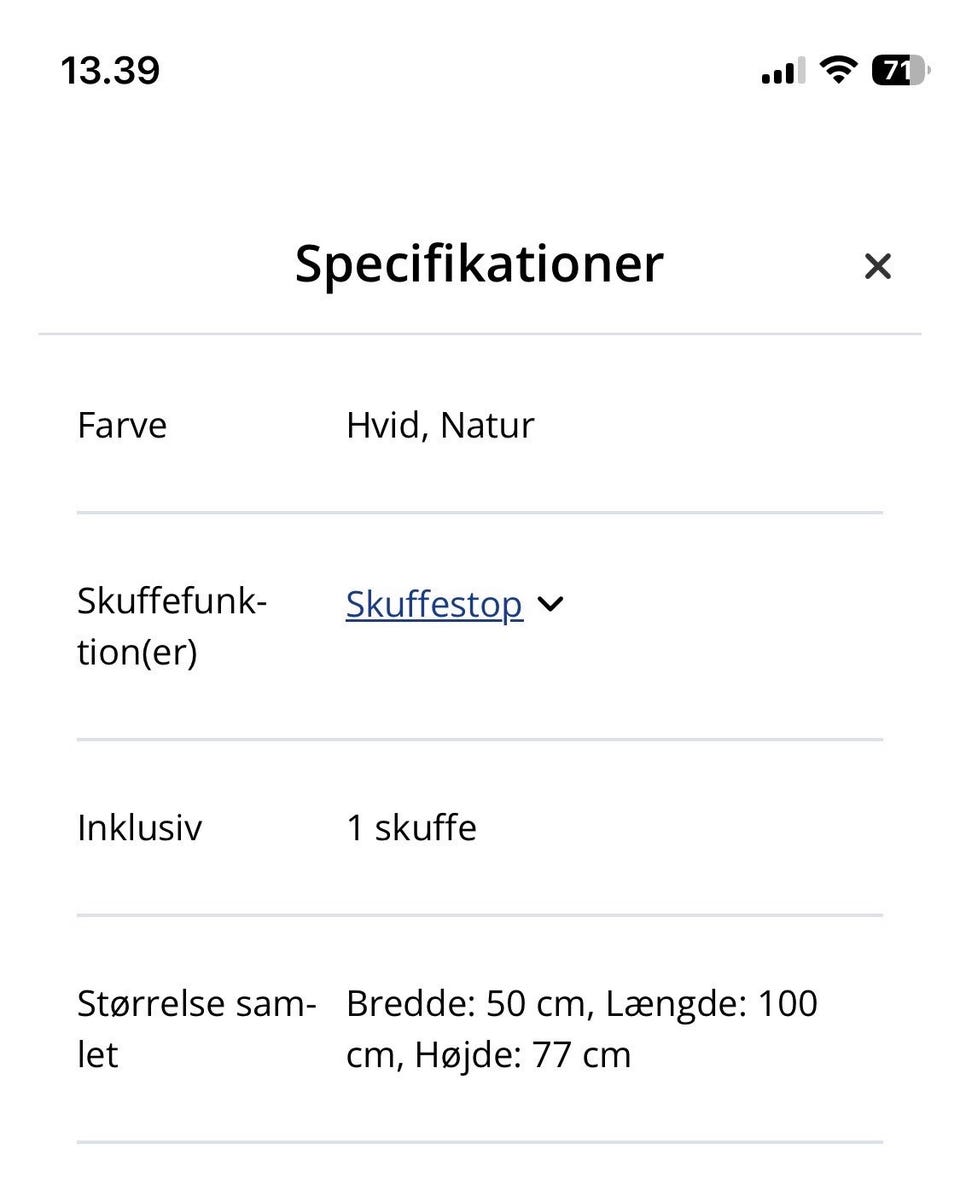This screenshot has width=960, height=1190.
Task: Select the 1 skuffe value text
Action: click(411, 828)
